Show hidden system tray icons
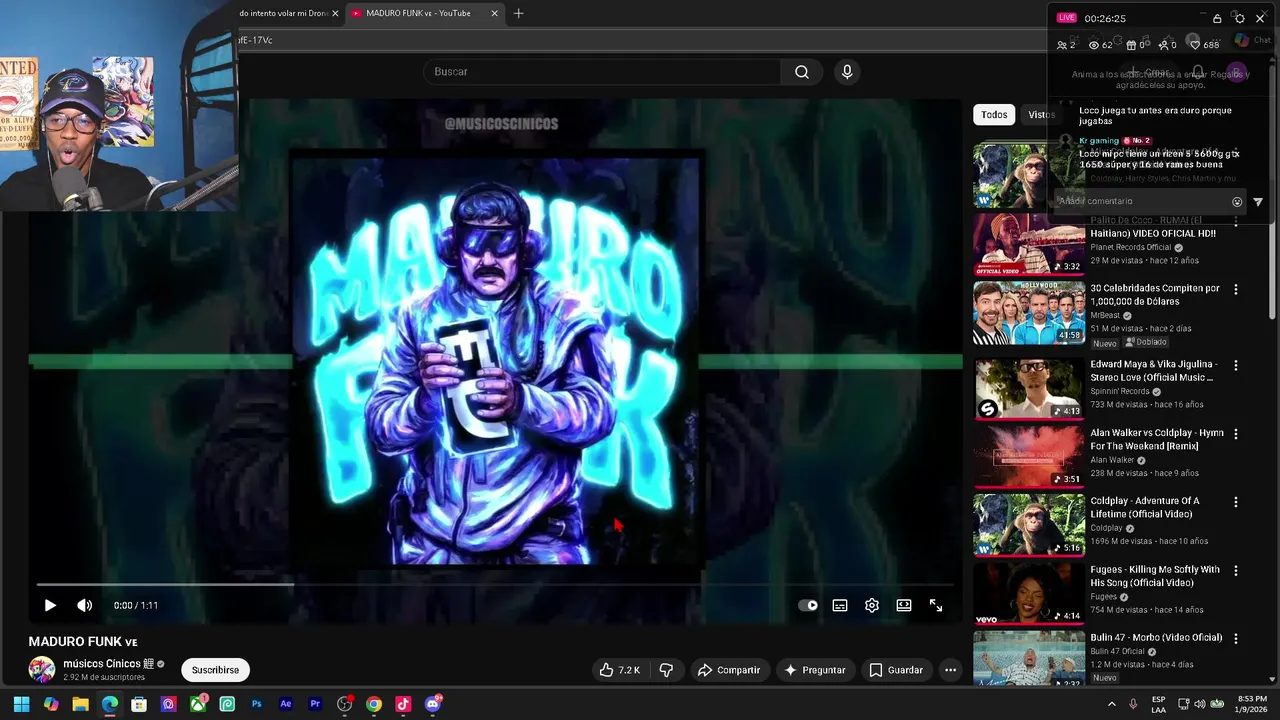1280x720 pixels. point(1111,704)
